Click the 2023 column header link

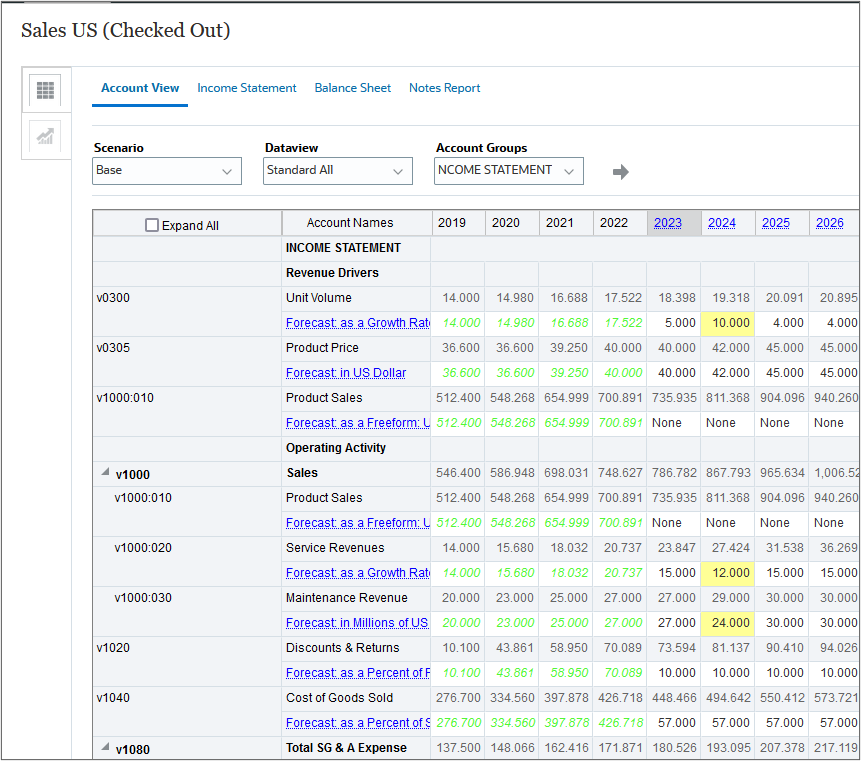pyautogui.click(x=667, y=223)
